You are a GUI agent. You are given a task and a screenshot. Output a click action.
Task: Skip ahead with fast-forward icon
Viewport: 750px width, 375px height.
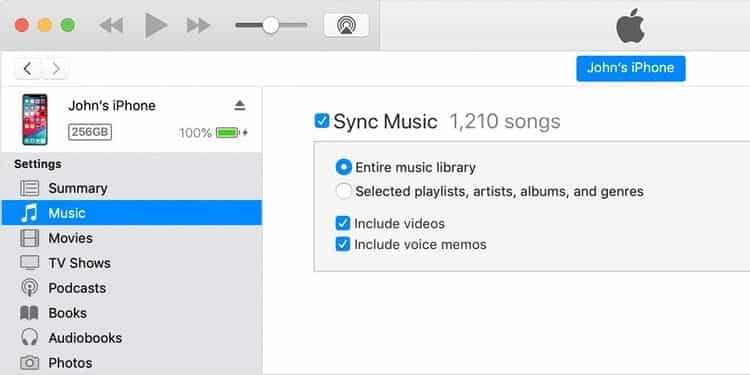[198, 25]
